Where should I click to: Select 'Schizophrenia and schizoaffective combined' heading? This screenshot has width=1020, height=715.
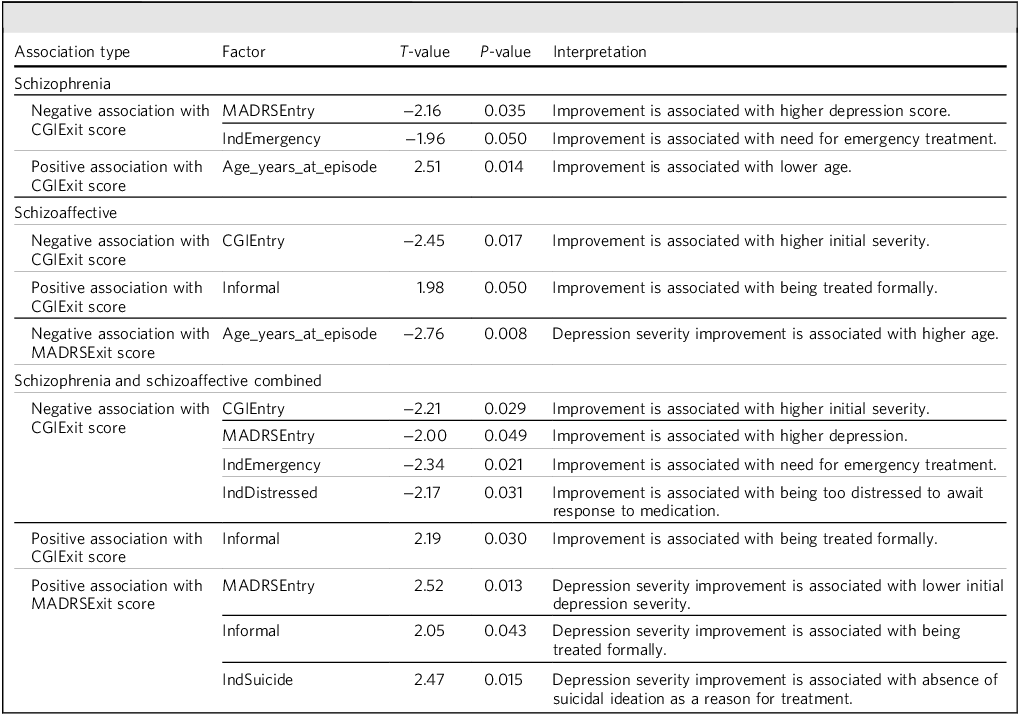tap(168, 381)
